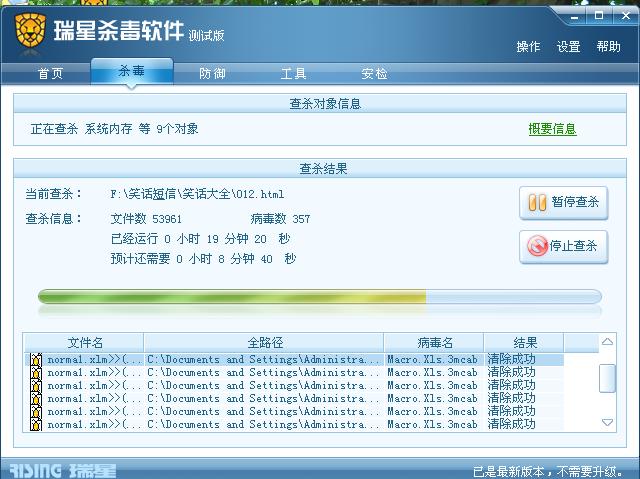Image resolution: width=640 pixels, height=479 pixels.
Task: Click the 文件数 53961 value
Action: point(146,219)
